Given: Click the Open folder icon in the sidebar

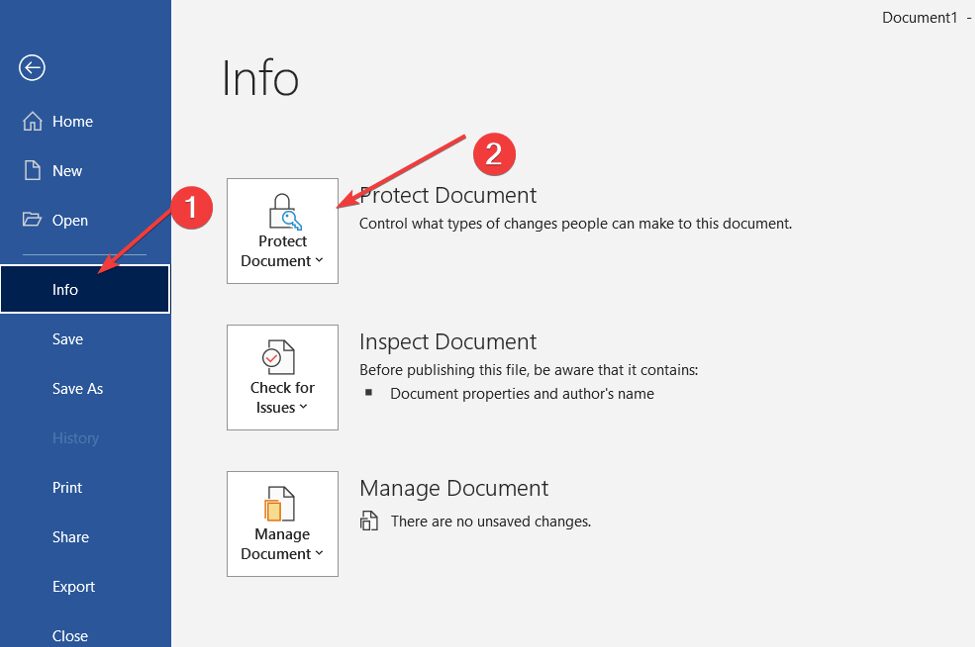Looking at the screenshot, I should [x=31, y=220].
